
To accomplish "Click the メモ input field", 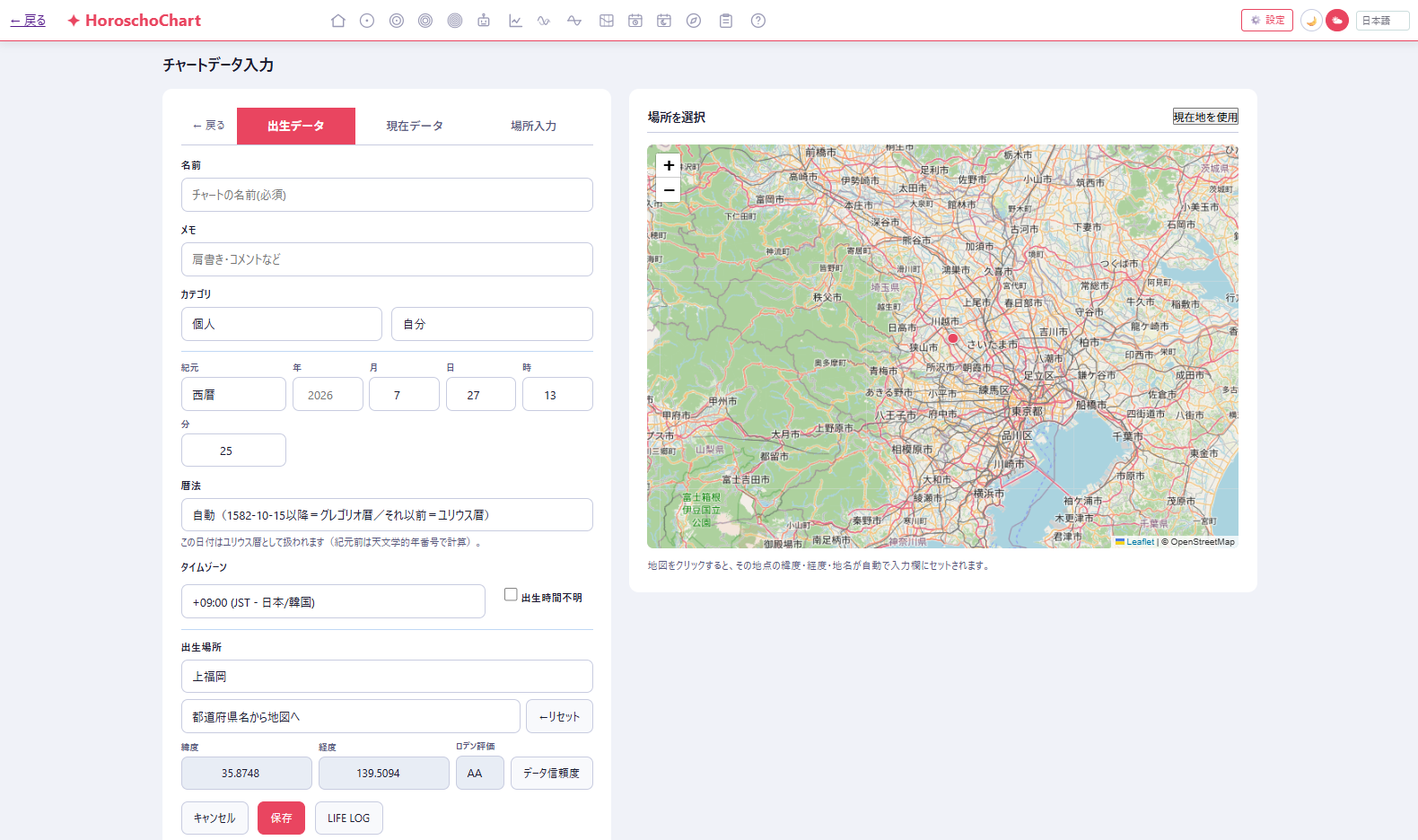I will point(387,259).
